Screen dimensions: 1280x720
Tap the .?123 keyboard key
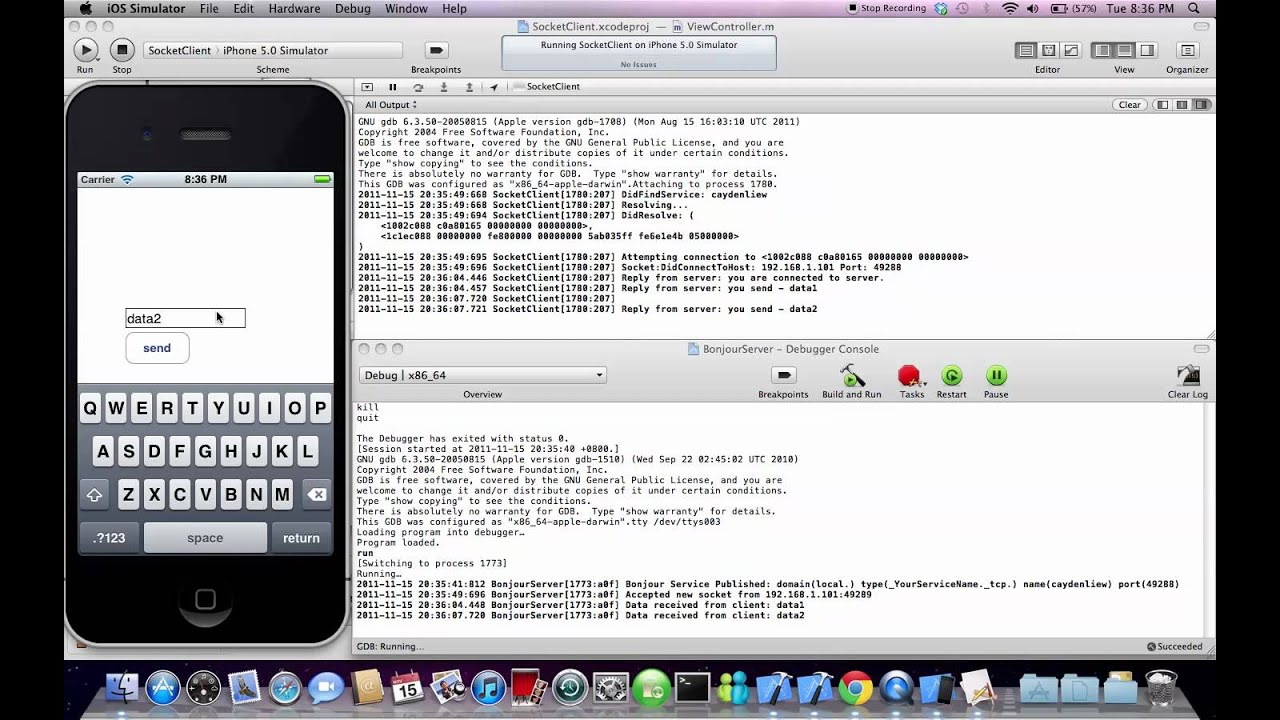(109, 538)
